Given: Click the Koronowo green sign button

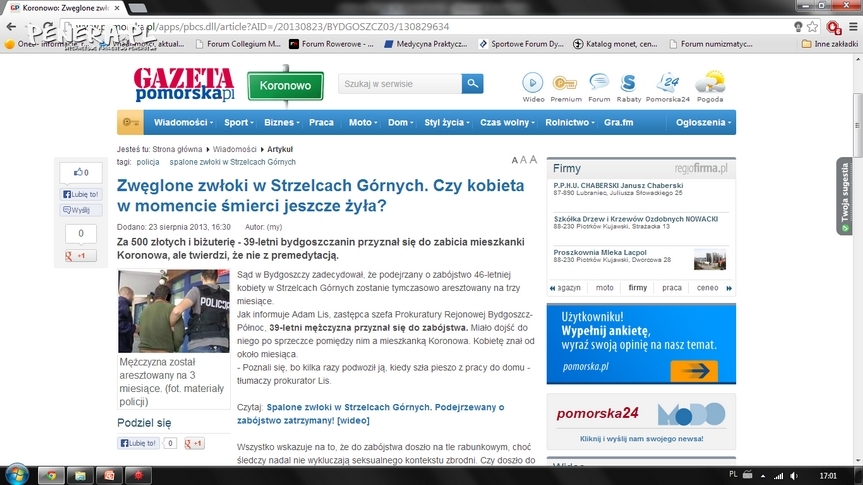Looking at the screenshot, I should click(285, 85).
